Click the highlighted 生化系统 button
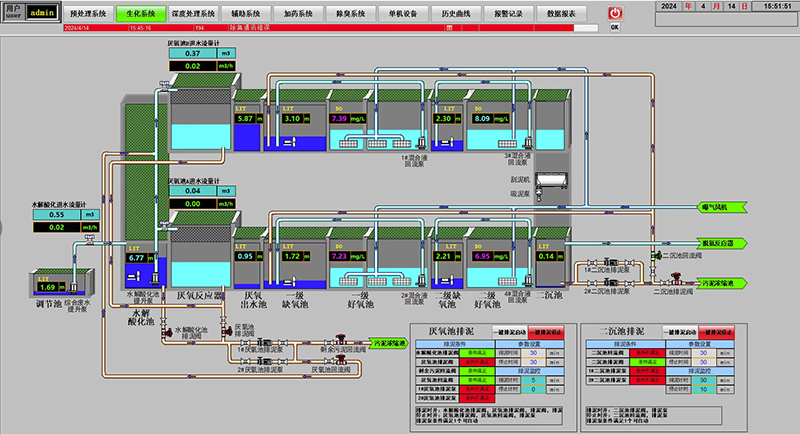The image size is (800, 434). click(x=141, y=14)
